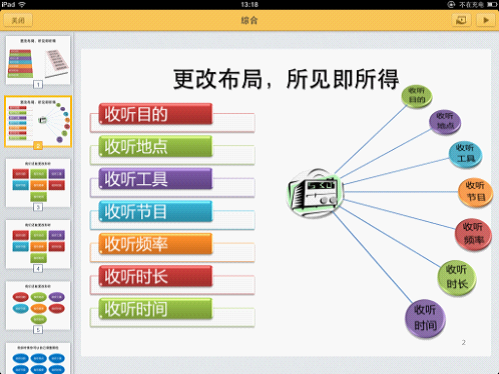Image resolution: width=499 pixels, height=374 pixels.
Task: Click the orange 收听节目 circle
Action: pos(475,193)
